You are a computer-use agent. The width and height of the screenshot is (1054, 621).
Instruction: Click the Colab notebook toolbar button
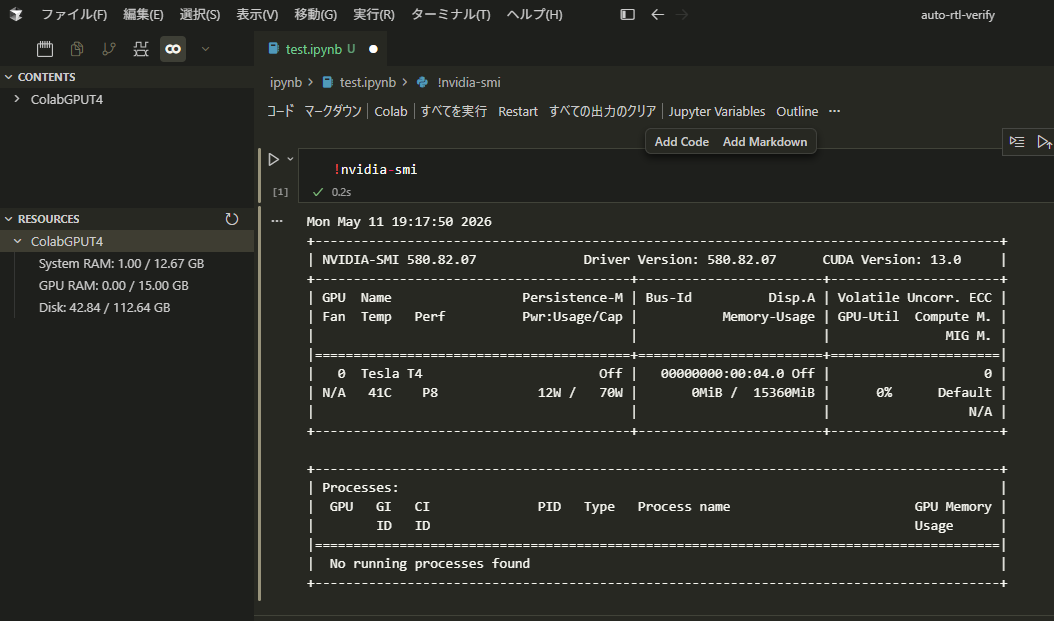391,112
